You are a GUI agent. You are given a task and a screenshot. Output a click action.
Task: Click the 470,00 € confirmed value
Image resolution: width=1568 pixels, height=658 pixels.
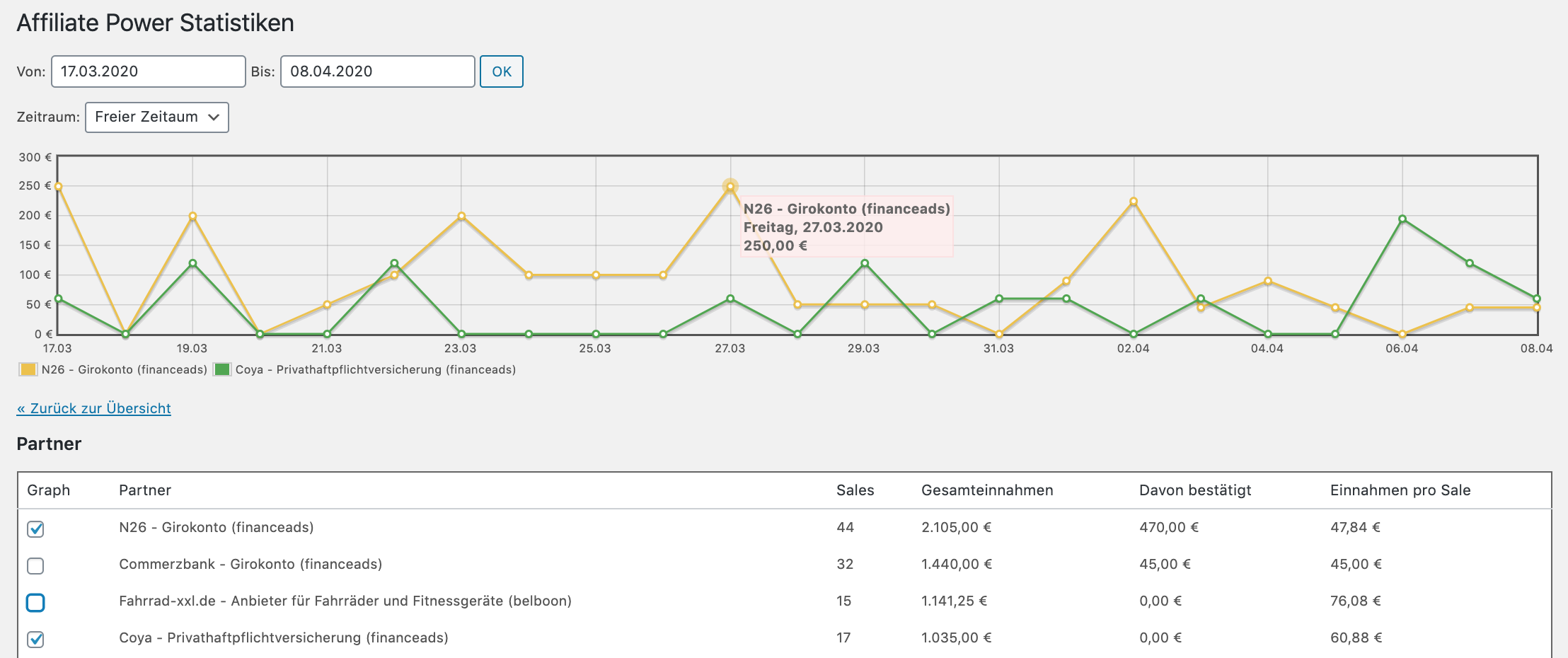(x=1169, y=527)
